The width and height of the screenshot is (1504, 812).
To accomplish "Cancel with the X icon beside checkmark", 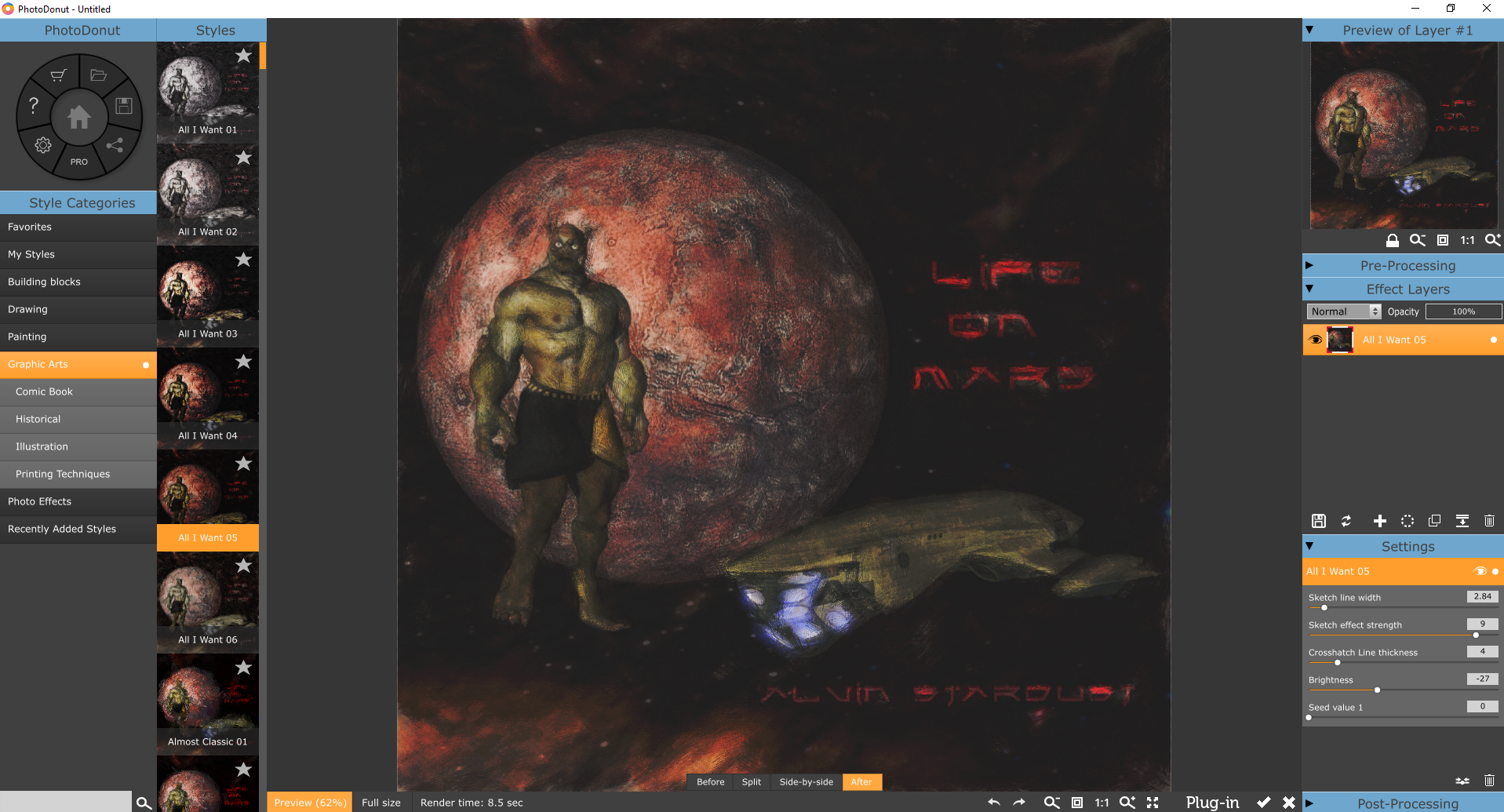I will (1289, 802).
